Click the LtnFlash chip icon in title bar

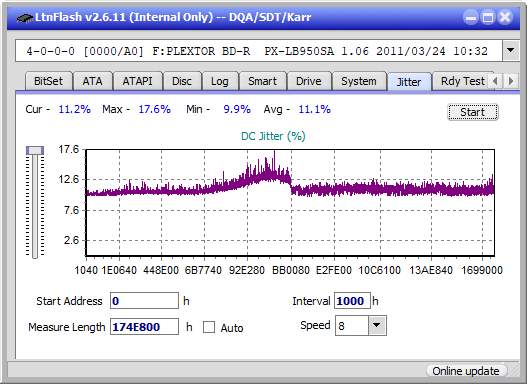[25, 18]
